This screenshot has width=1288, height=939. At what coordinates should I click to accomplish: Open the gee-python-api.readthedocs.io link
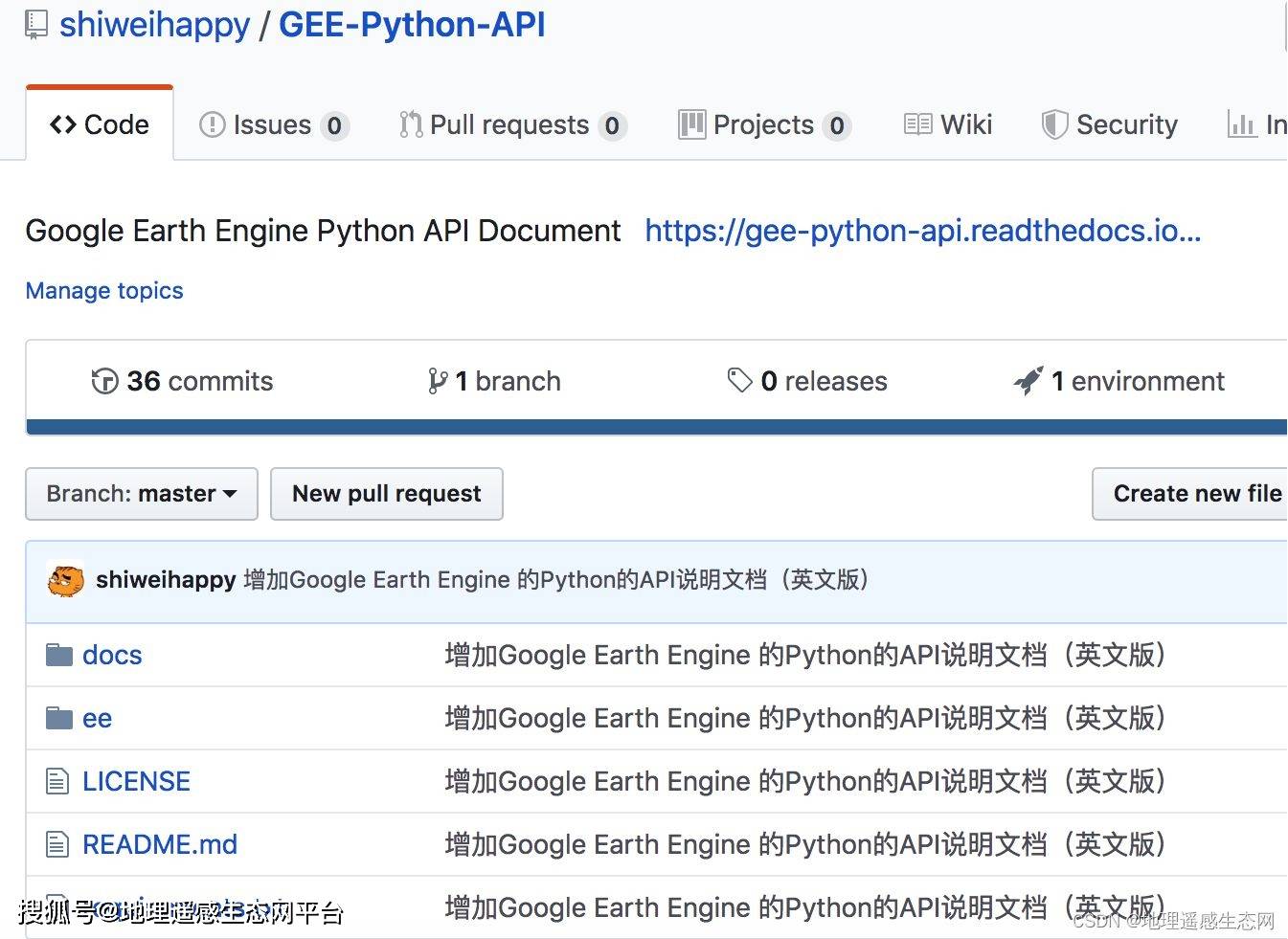pos(922,231)
